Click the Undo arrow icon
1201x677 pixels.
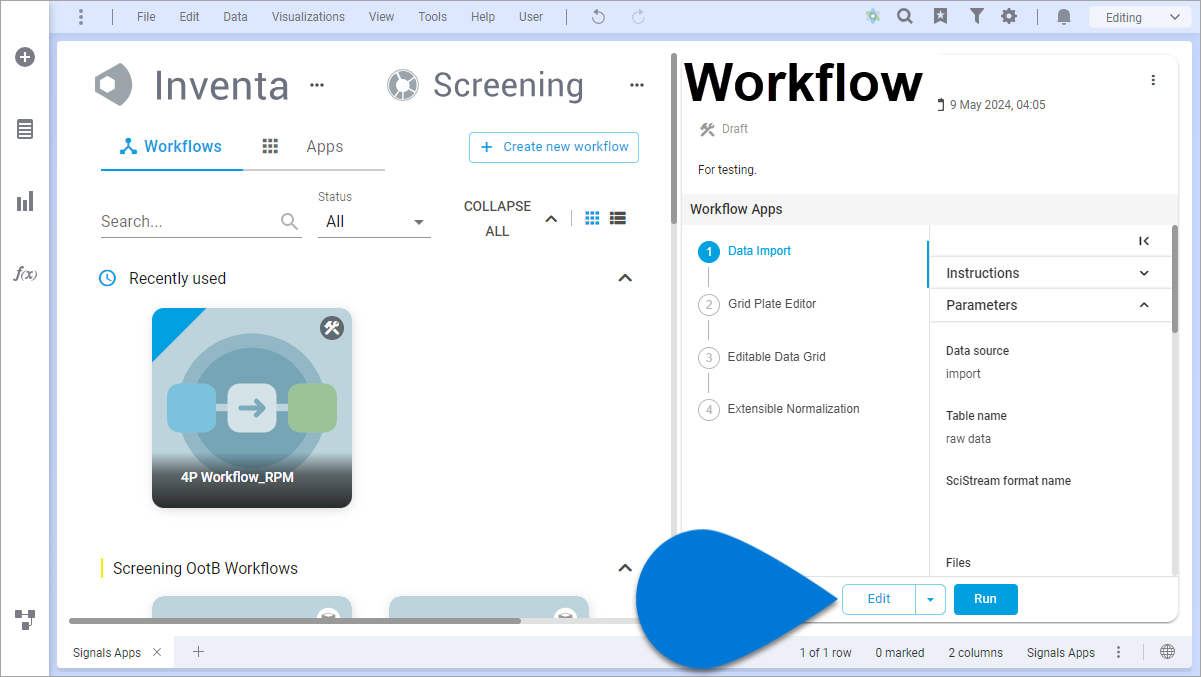(x=598, y=17)
